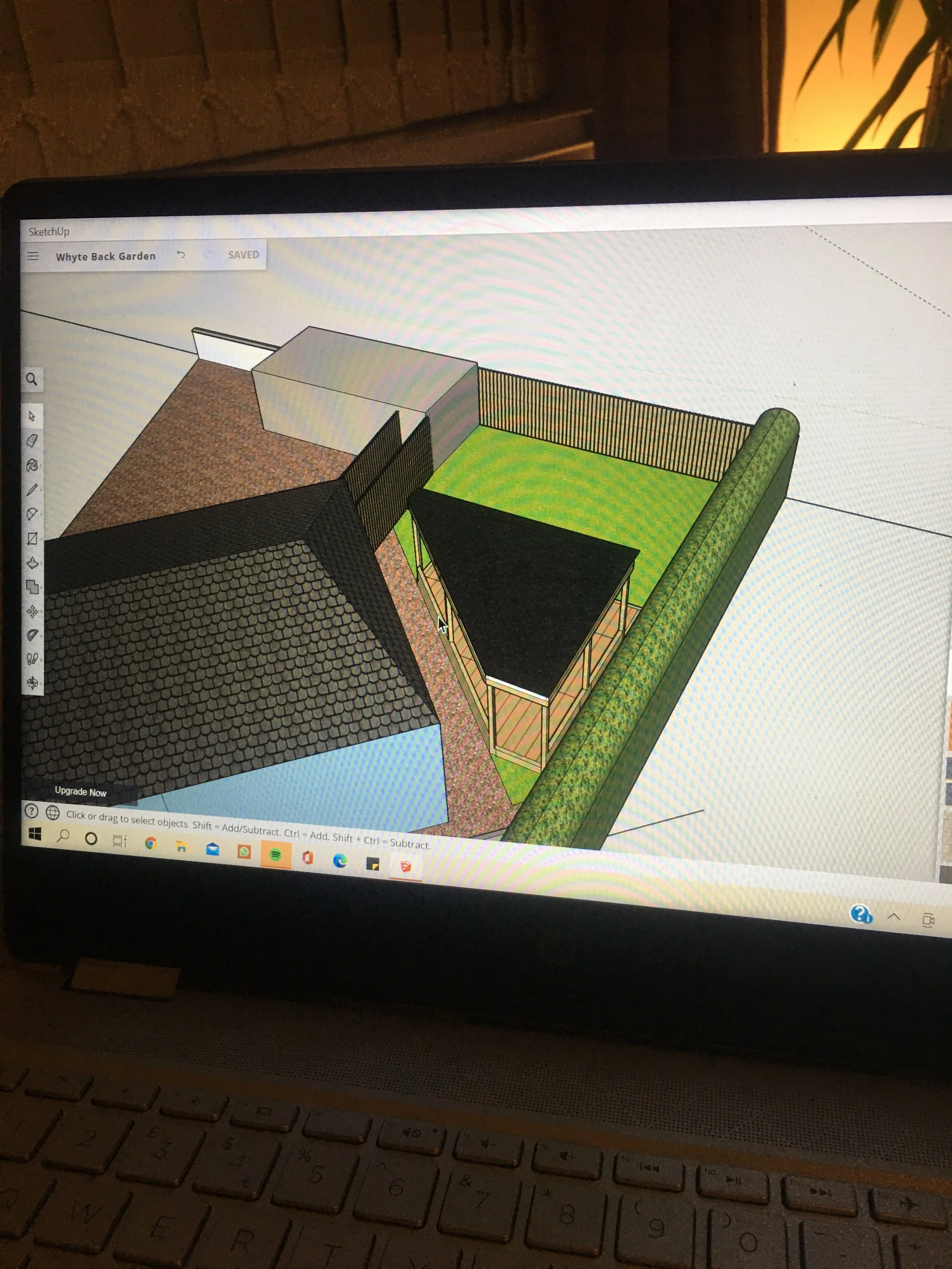Select the Paint Bucket tool
Screen dimensions: 952x1269
(x=32, y=465)
